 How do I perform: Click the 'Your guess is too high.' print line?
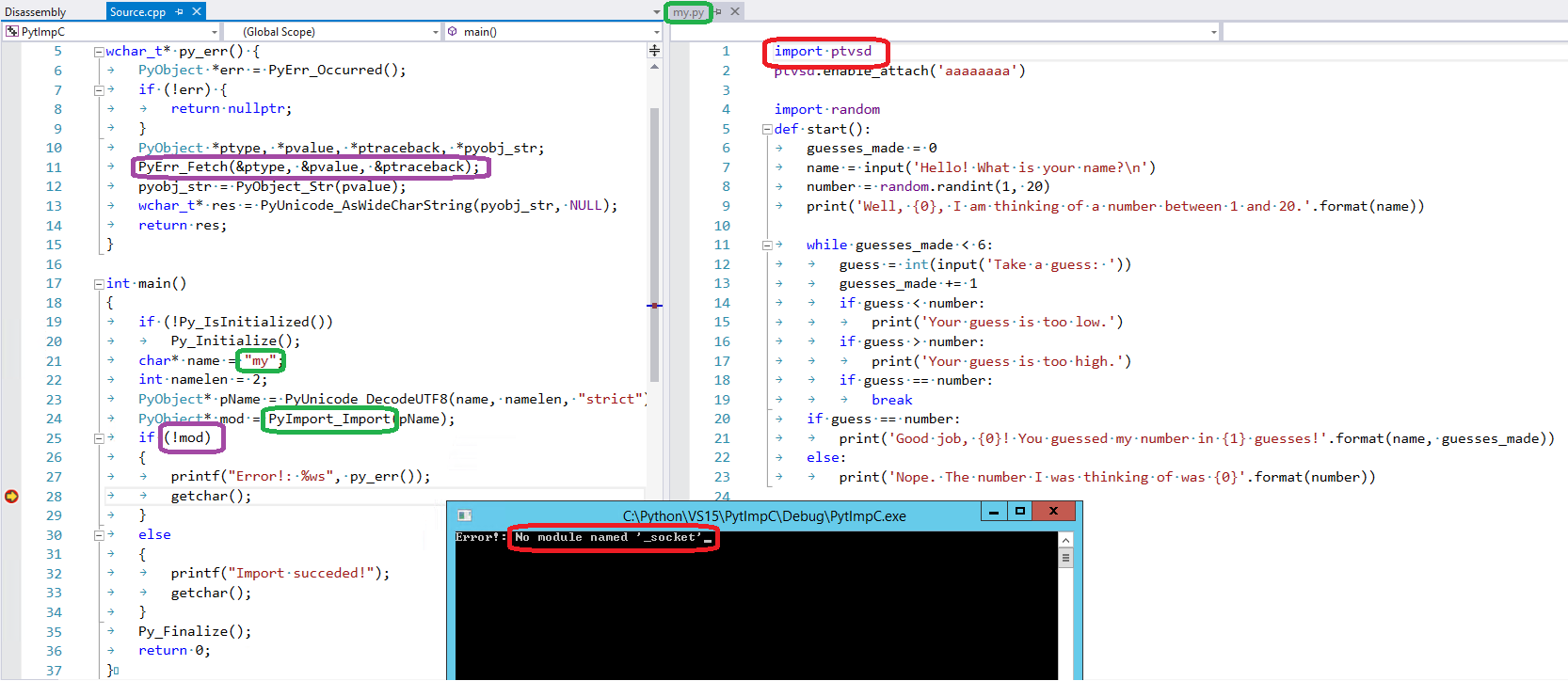pyautogui.click(x=1001, y=361)
